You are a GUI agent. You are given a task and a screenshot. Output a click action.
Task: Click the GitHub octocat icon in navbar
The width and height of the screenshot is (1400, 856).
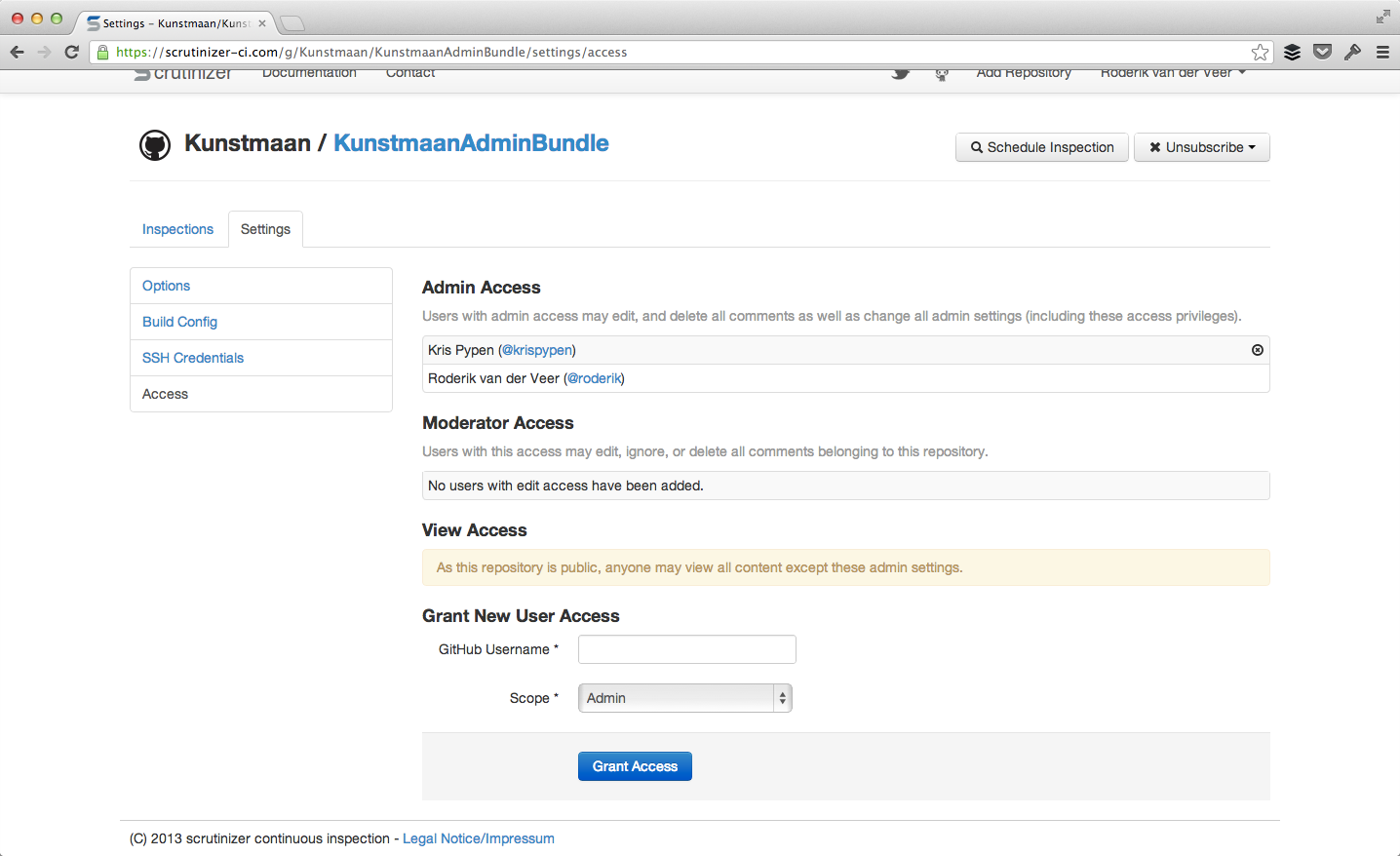click(x=942, y=74)
